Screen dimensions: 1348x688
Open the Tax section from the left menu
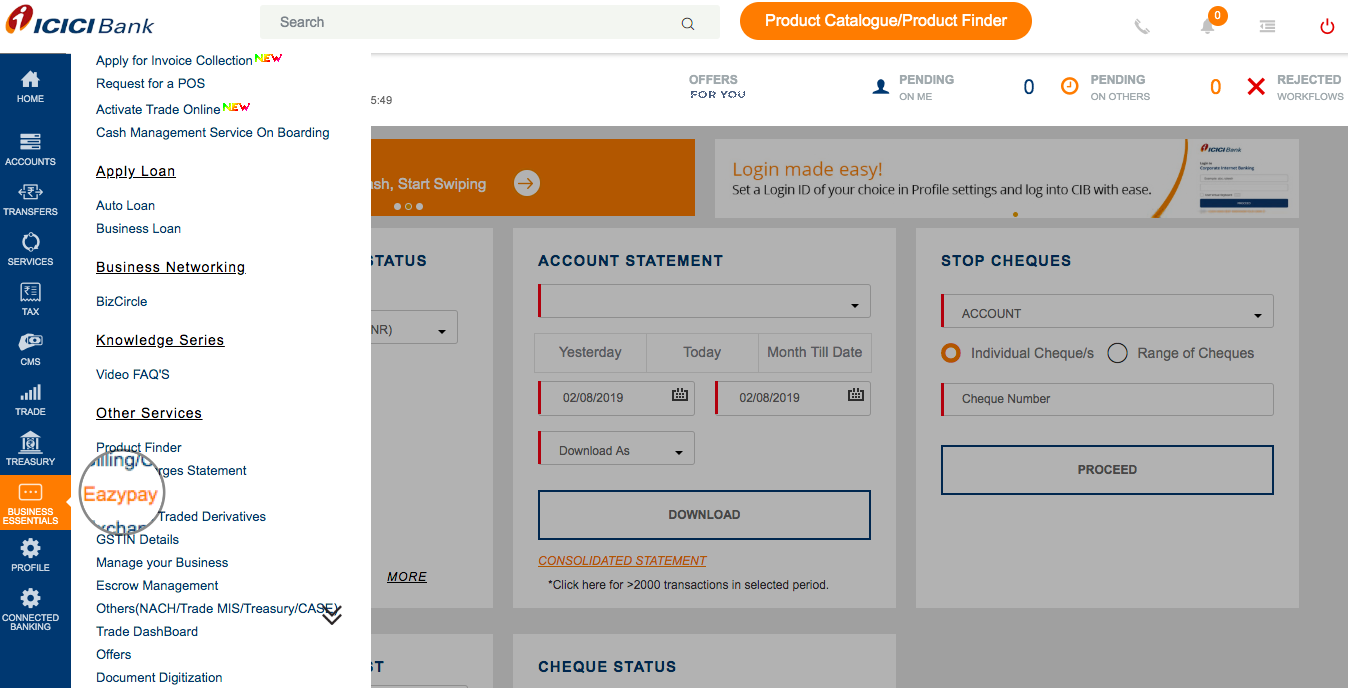point(31,299)
